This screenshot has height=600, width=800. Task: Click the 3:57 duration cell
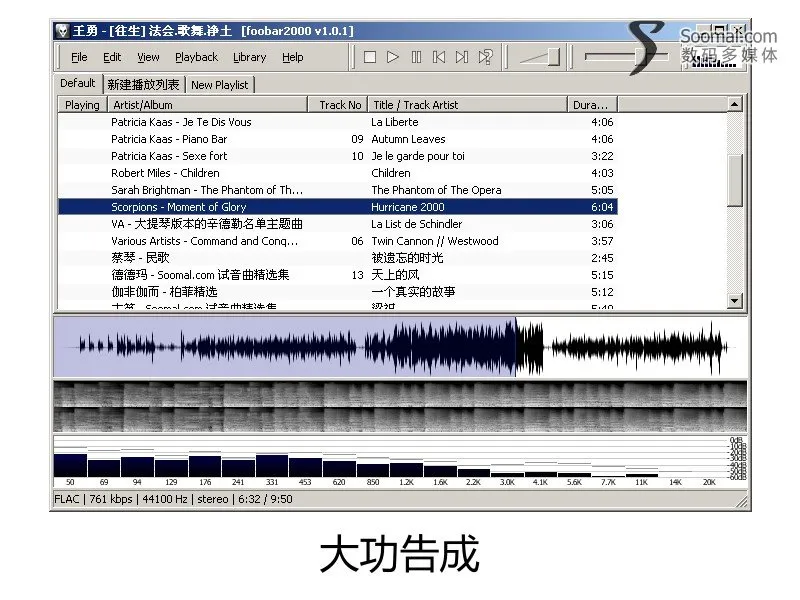pos(602,241)
